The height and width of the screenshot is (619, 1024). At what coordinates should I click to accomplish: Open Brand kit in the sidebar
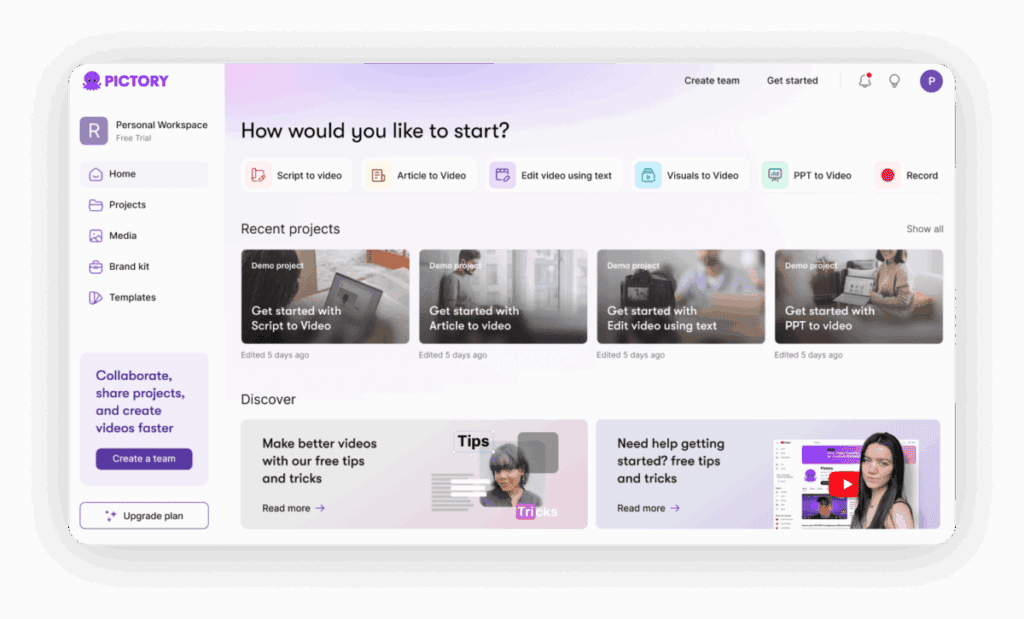tap(129, 267)
